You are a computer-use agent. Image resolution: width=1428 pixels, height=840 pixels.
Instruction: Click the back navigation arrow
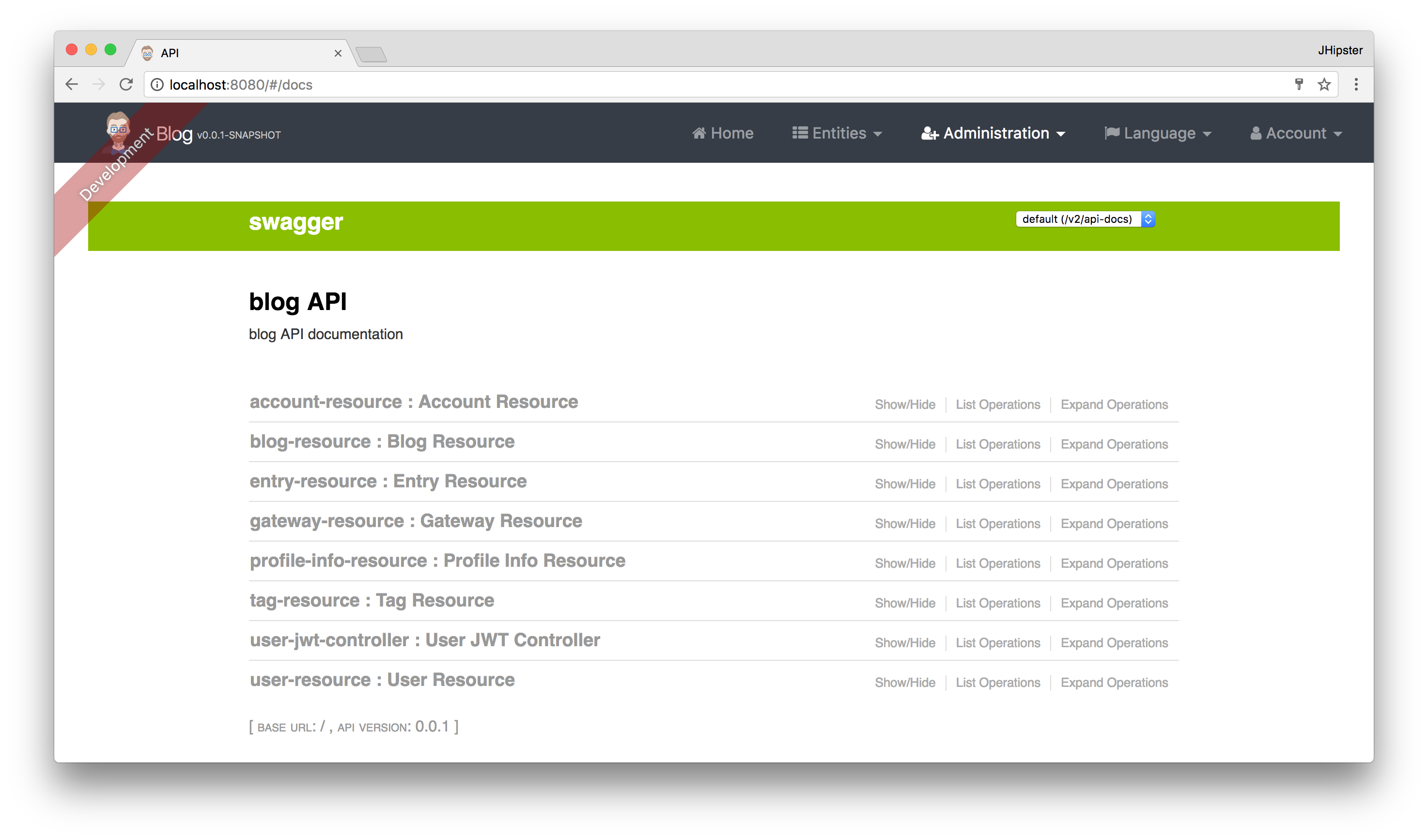(72, 84)
